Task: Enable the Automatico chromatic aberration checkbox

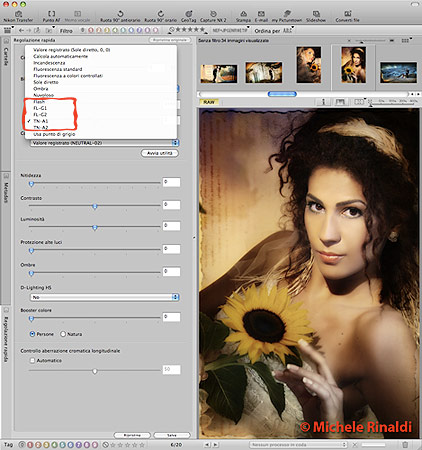Action: point(32,360)
